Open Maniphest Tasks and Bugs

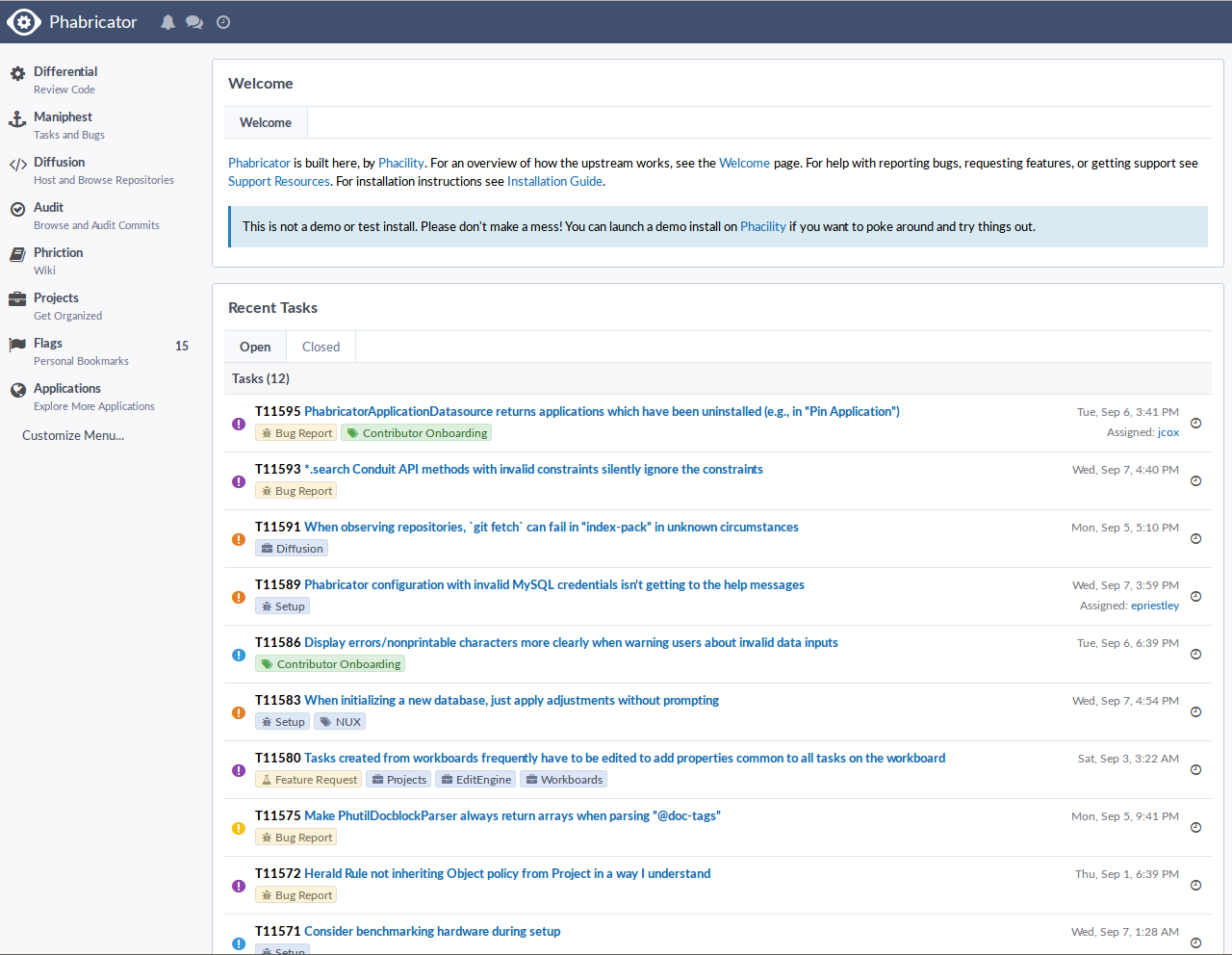coord(68,125)
